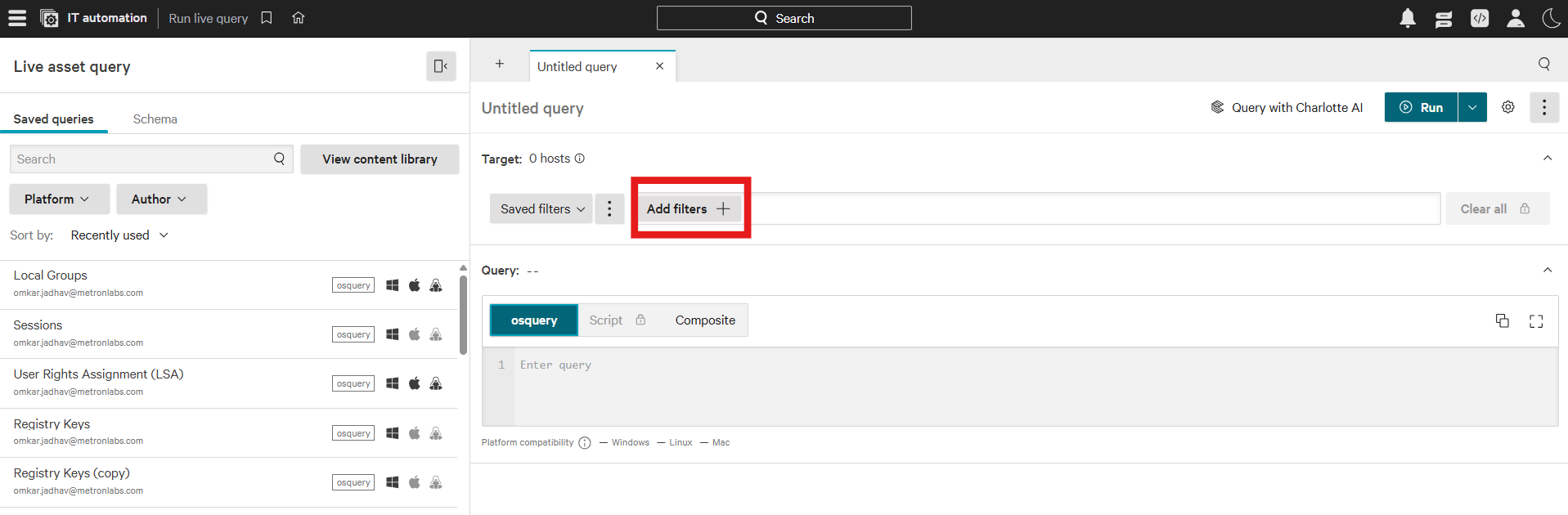Screen dimensions: 1568x515
Task: Close the Untitled query tab
Action: click(x=660, y=66)
